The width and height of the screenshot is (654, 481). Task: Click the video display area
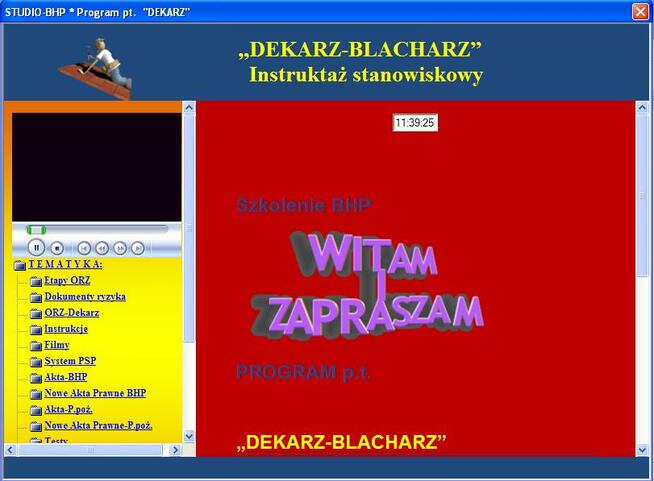(x=96, y=166)
